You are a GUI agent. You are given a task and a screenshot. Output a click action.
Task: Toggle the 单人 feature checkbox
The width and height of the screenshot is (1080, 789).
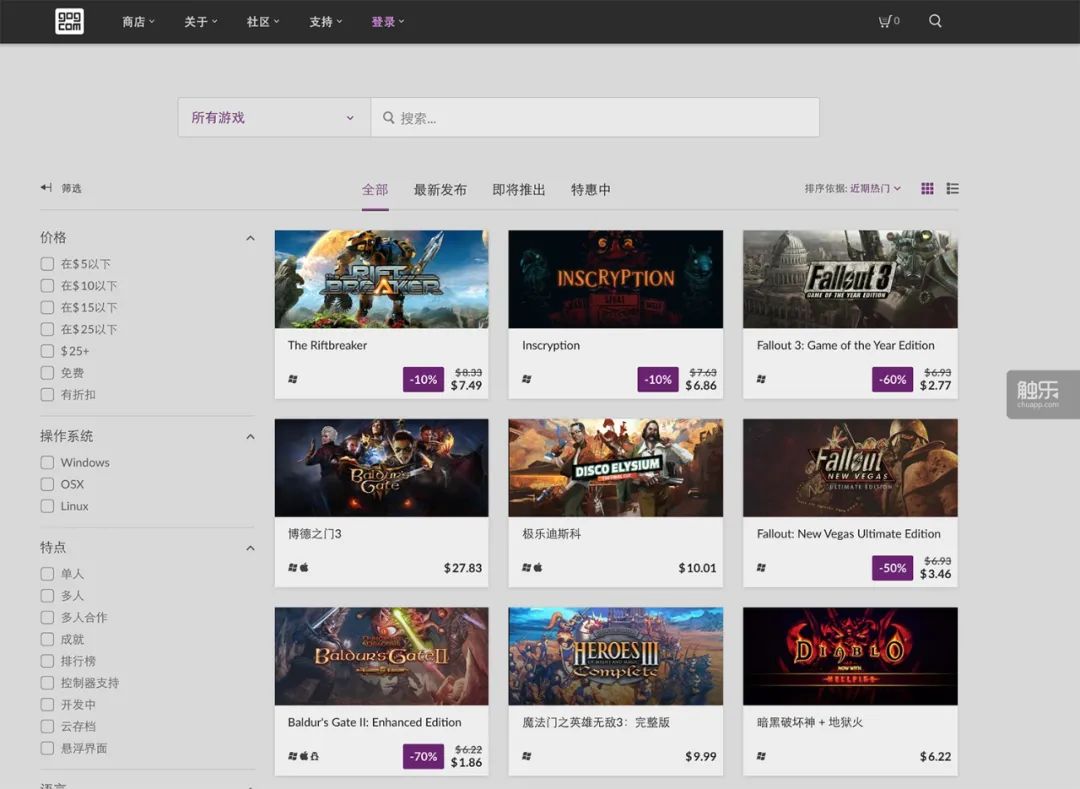click(x=47, y=574)
